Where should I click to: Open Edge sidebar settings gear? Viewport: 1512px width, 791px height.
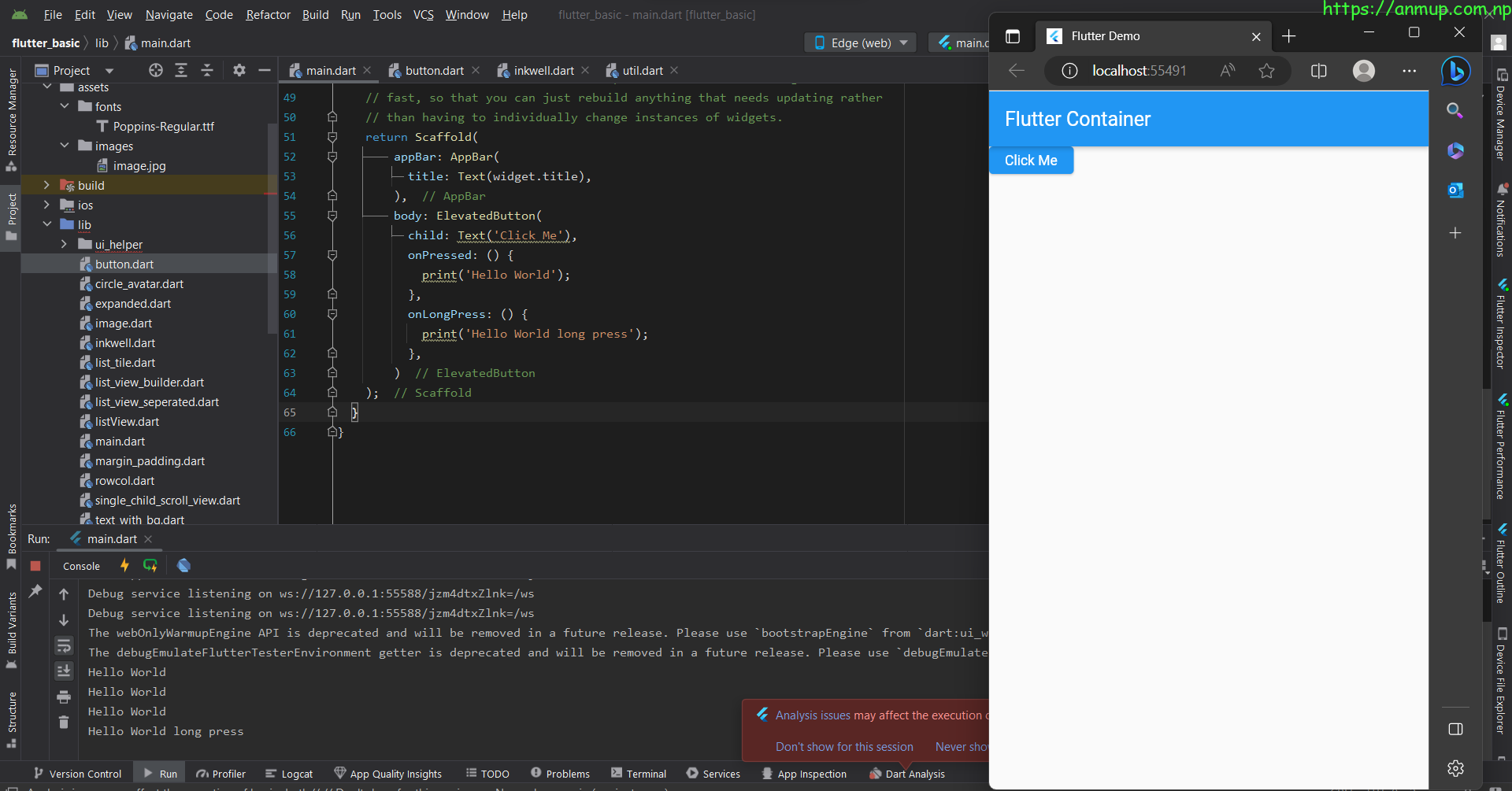click(x=1455, y=768)
